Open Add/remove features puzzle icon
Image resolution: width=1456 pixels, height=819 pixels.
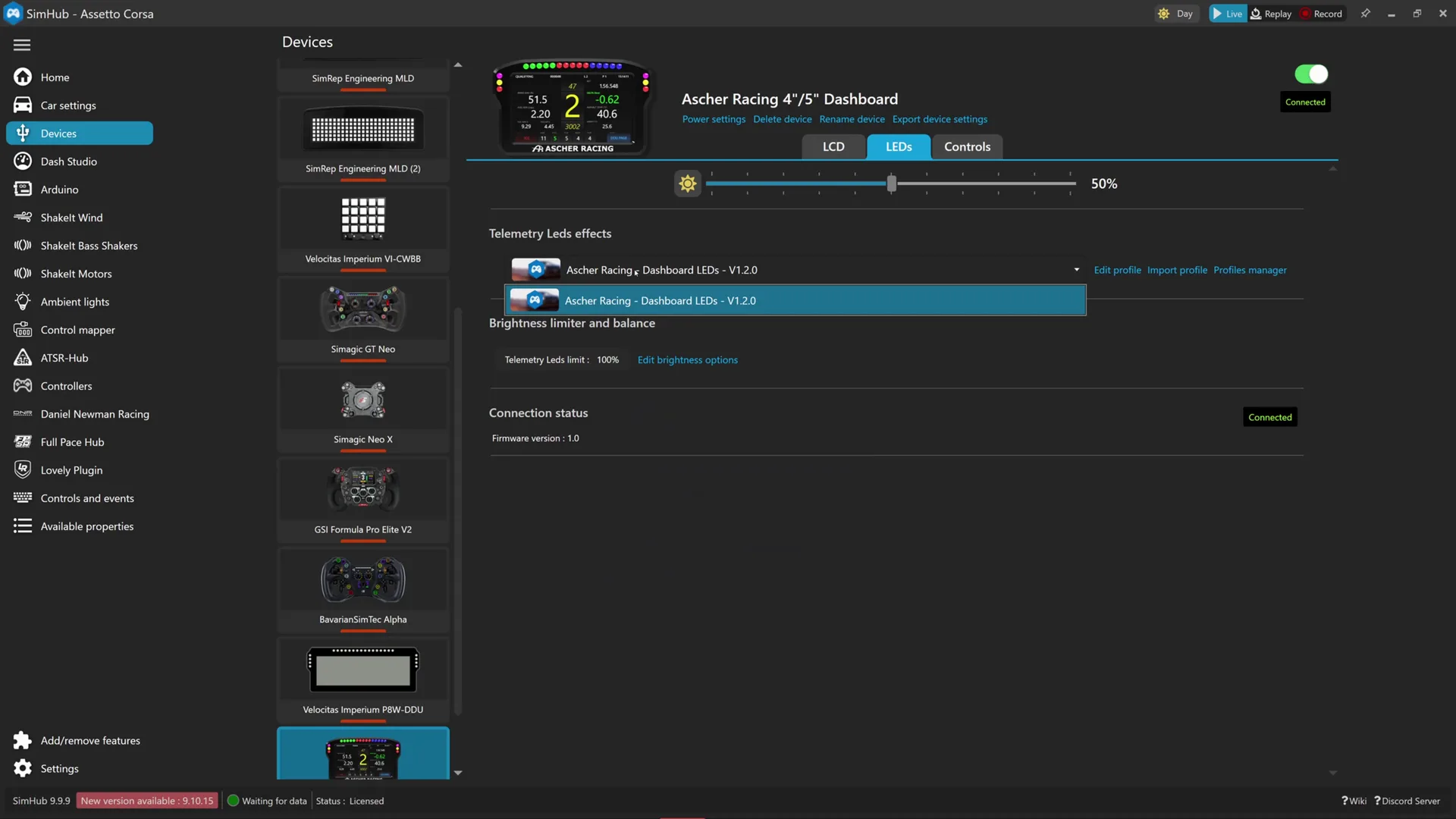[23, 741]
